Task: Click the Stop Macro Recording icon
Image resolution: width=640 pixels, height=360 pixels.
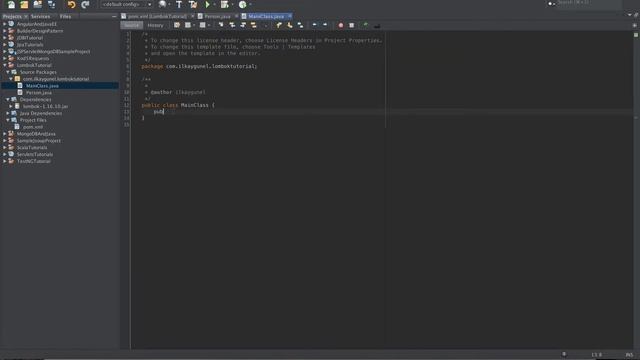Action: pyautogui.click(x=351, y=25)
